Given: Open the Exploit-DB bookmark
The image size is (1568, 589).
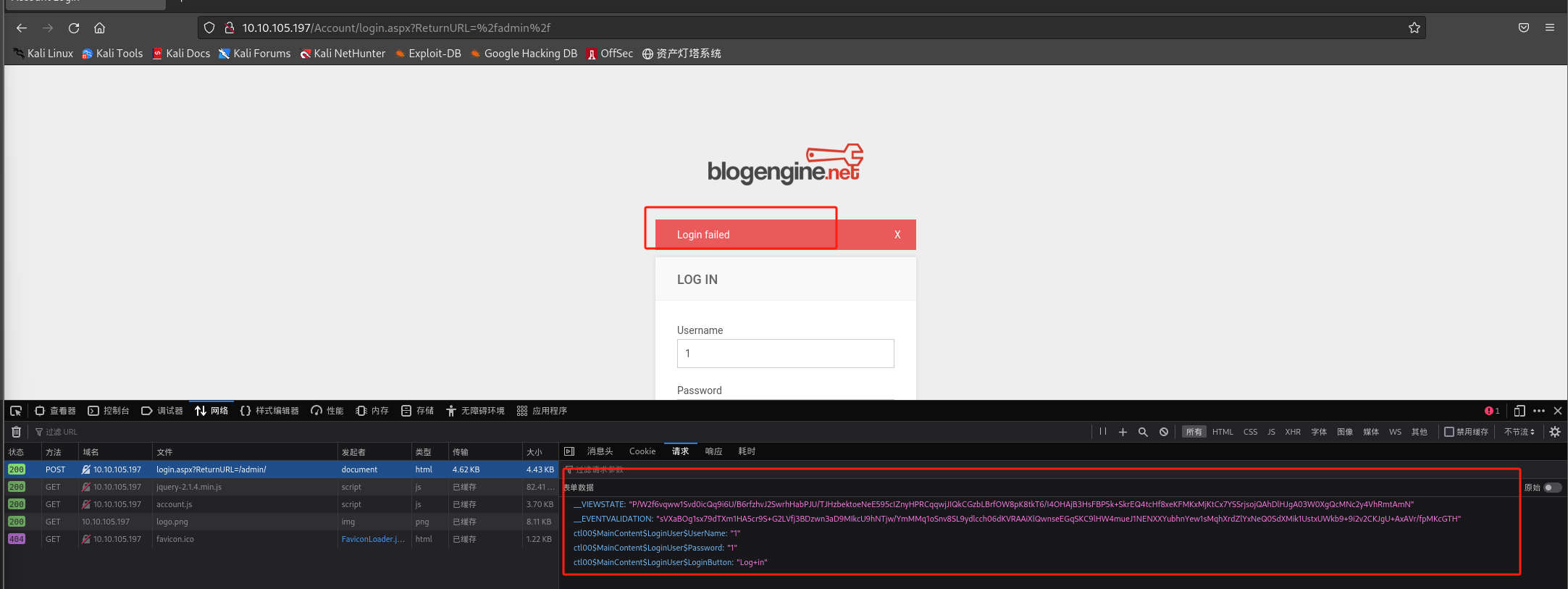Looking at the screenshot, I should pyautogui.click(x=428, y=54).
